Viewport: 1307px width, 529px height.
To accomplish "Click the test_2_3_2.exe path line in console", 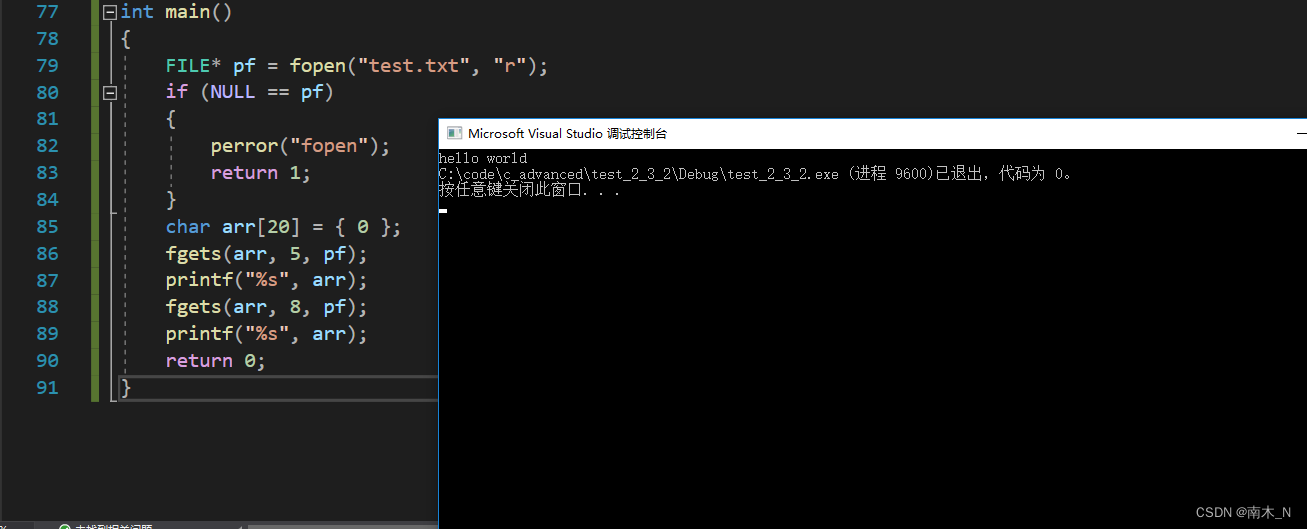I will pos(756,174).
